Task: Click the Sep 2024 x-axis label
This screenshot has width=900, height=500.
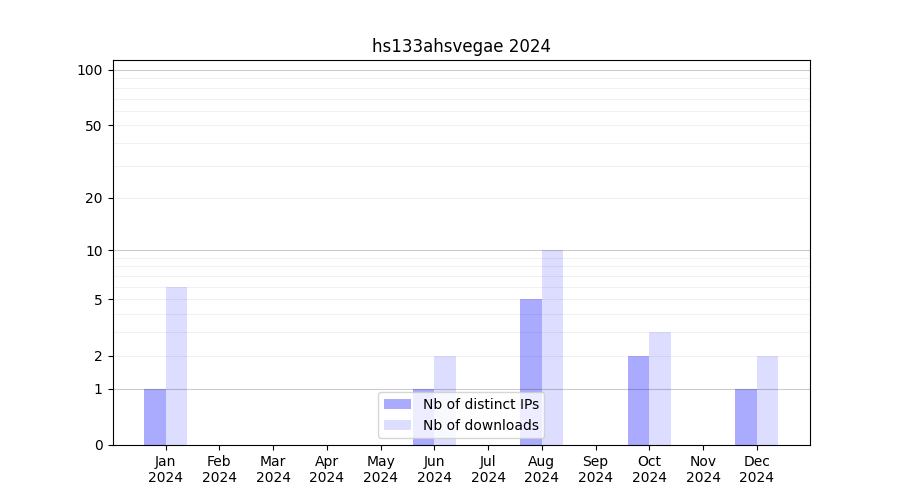Action: coord(595,469)
